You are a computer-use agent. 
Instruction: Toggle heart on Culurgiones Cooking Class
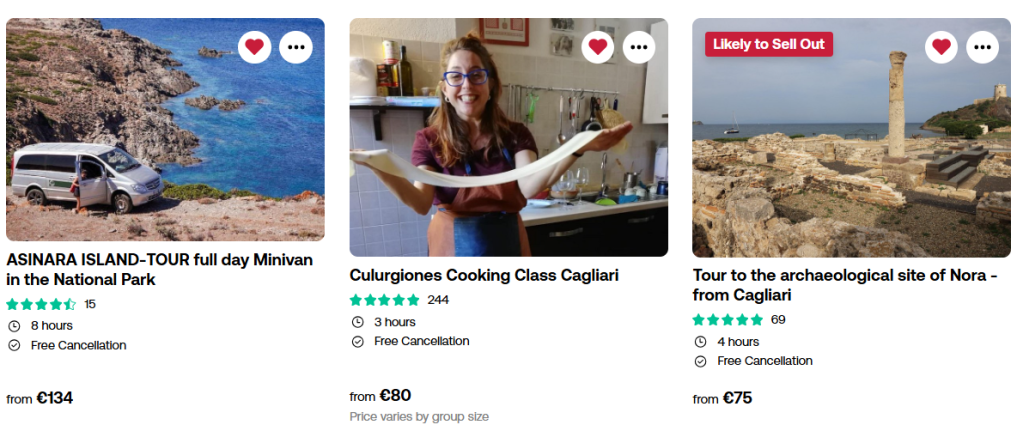point(598,46)
